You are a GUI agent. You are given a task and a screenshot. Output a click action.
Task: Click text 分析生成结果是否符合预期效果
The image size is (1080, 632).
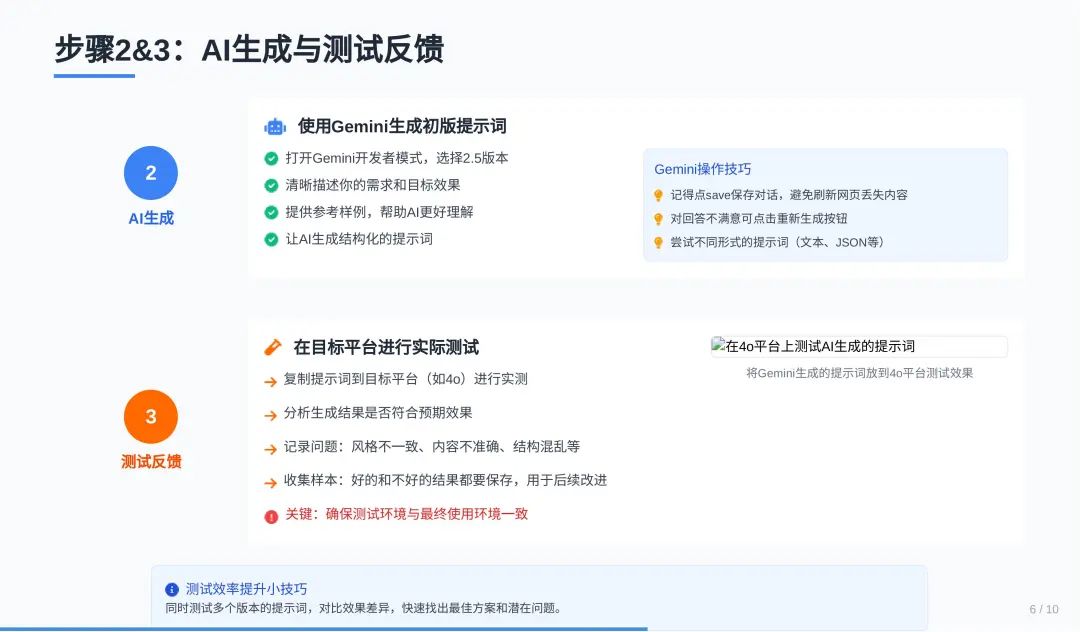click(x=378, y=412)
